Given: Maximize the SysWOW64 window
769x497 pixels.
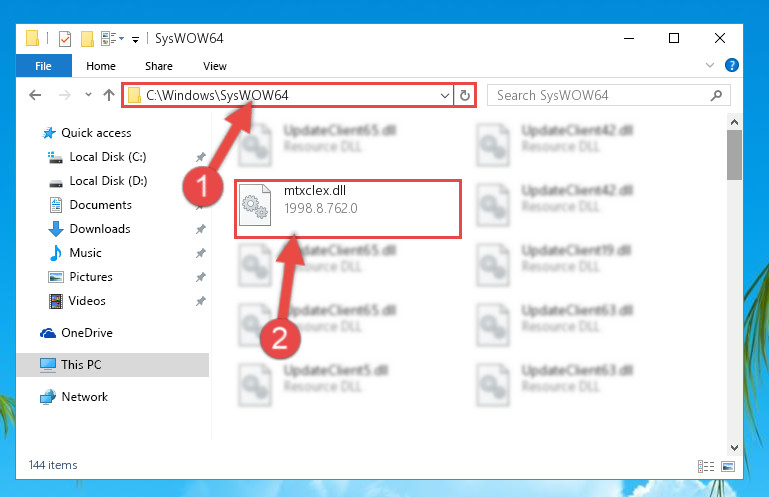Looking at the screenshot, I should 674,38.
